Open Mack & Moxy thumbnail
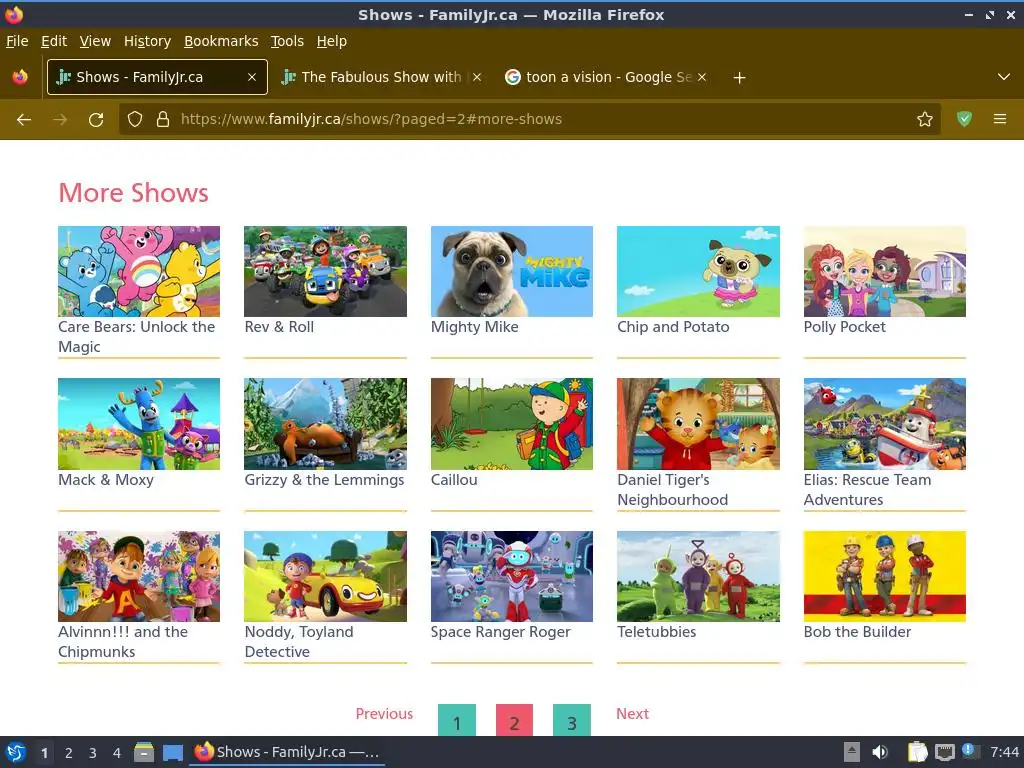Image resolution: width=1024 pixels, height=768 pixels. click(x=139, y=424)
